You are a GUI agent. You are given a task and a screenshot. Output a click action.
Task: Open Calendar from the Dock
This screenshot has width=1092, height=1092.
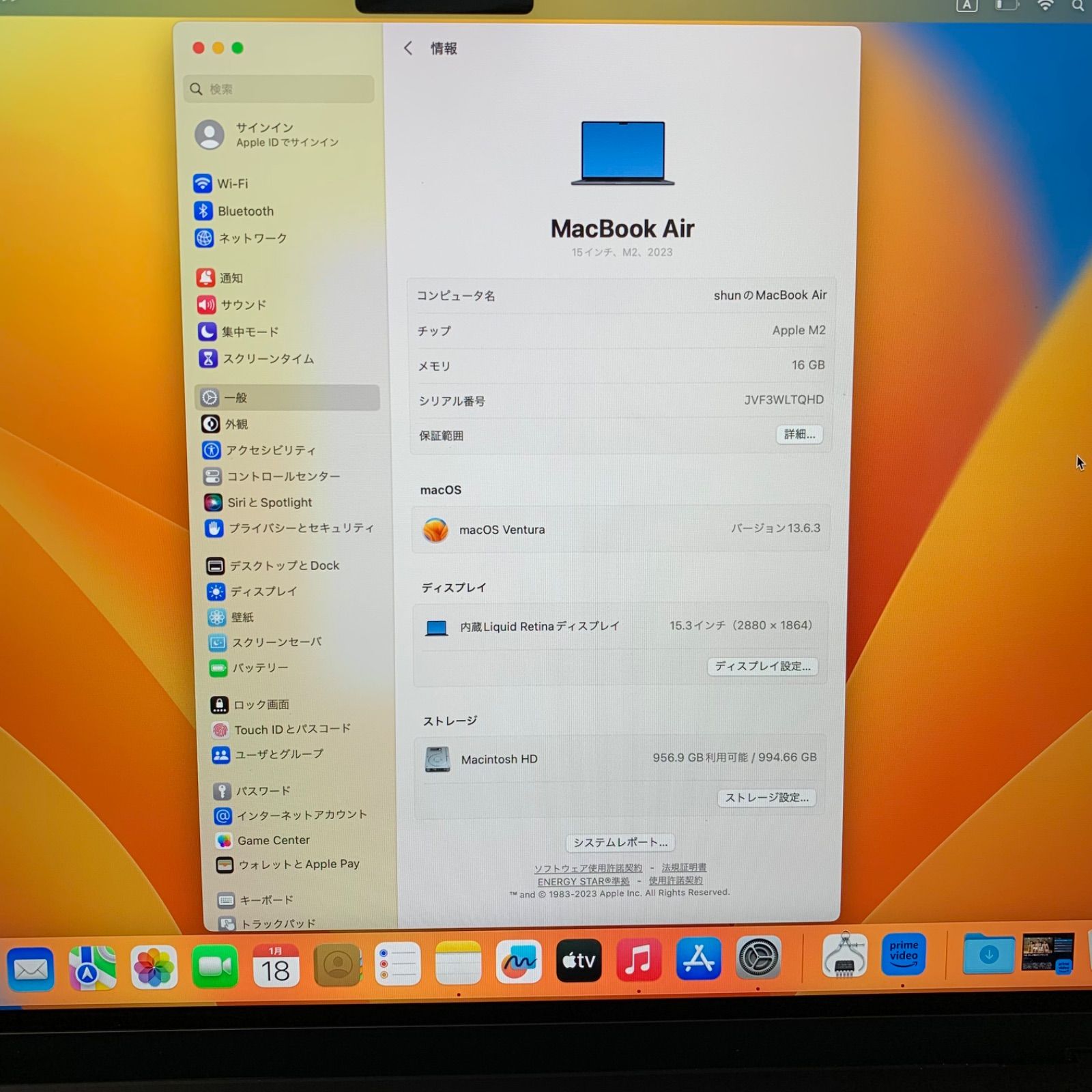(276, 965)
